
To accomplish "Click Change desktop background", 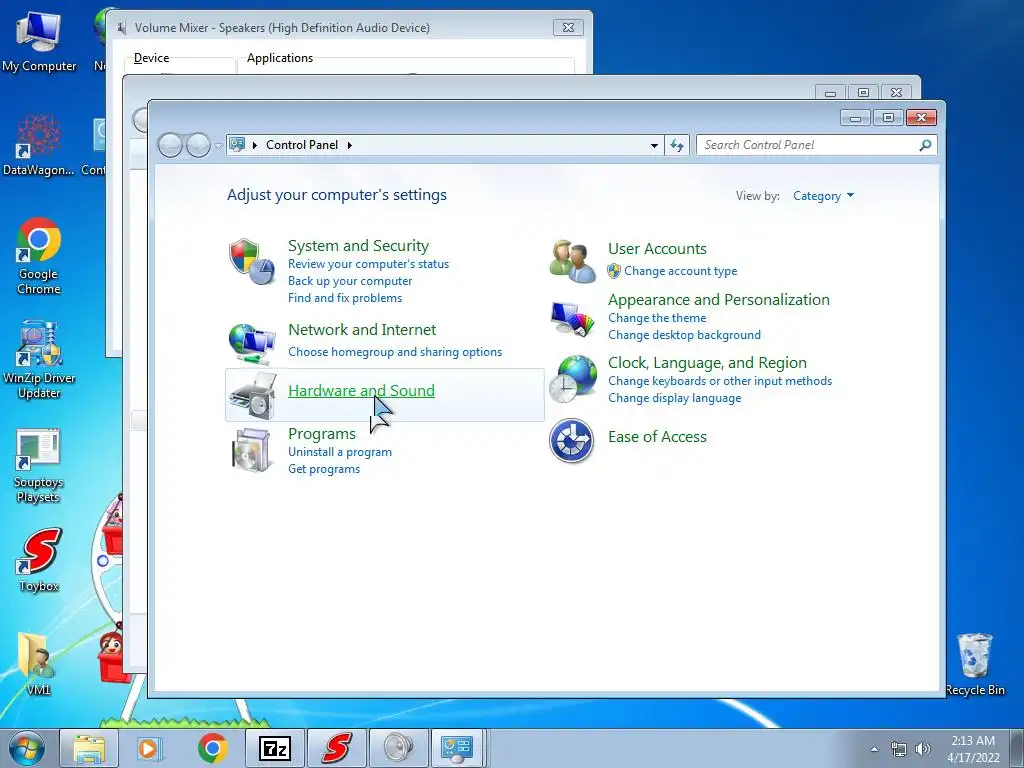I will coord(684,335).
